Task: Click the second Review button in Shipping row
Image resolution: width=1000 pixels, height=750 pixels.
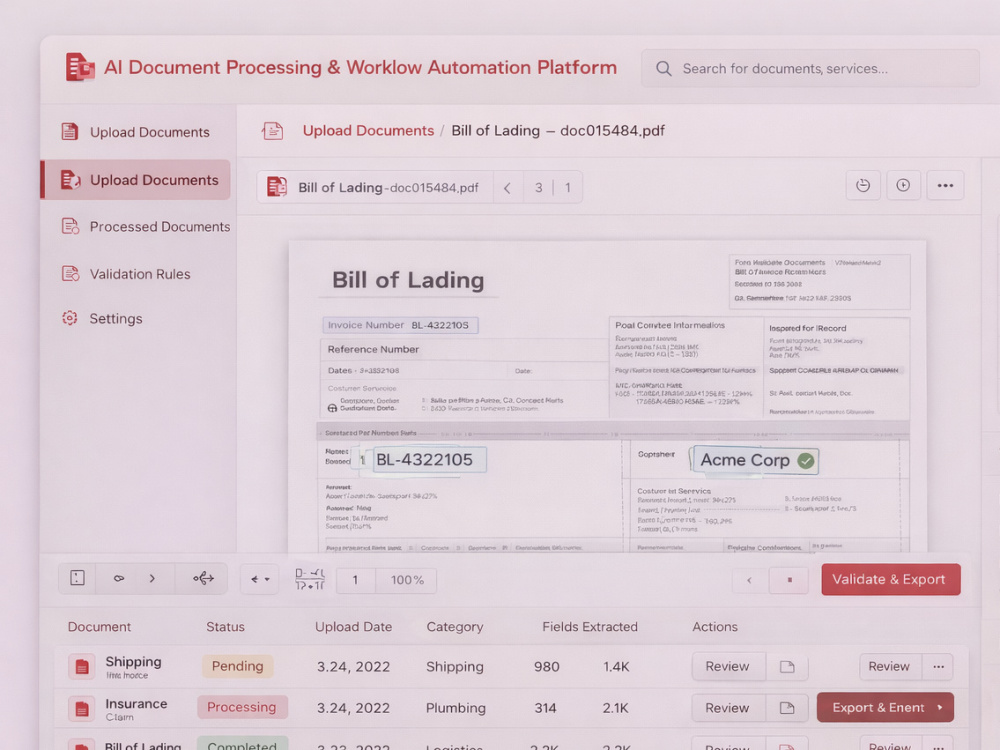Action: 889,666
